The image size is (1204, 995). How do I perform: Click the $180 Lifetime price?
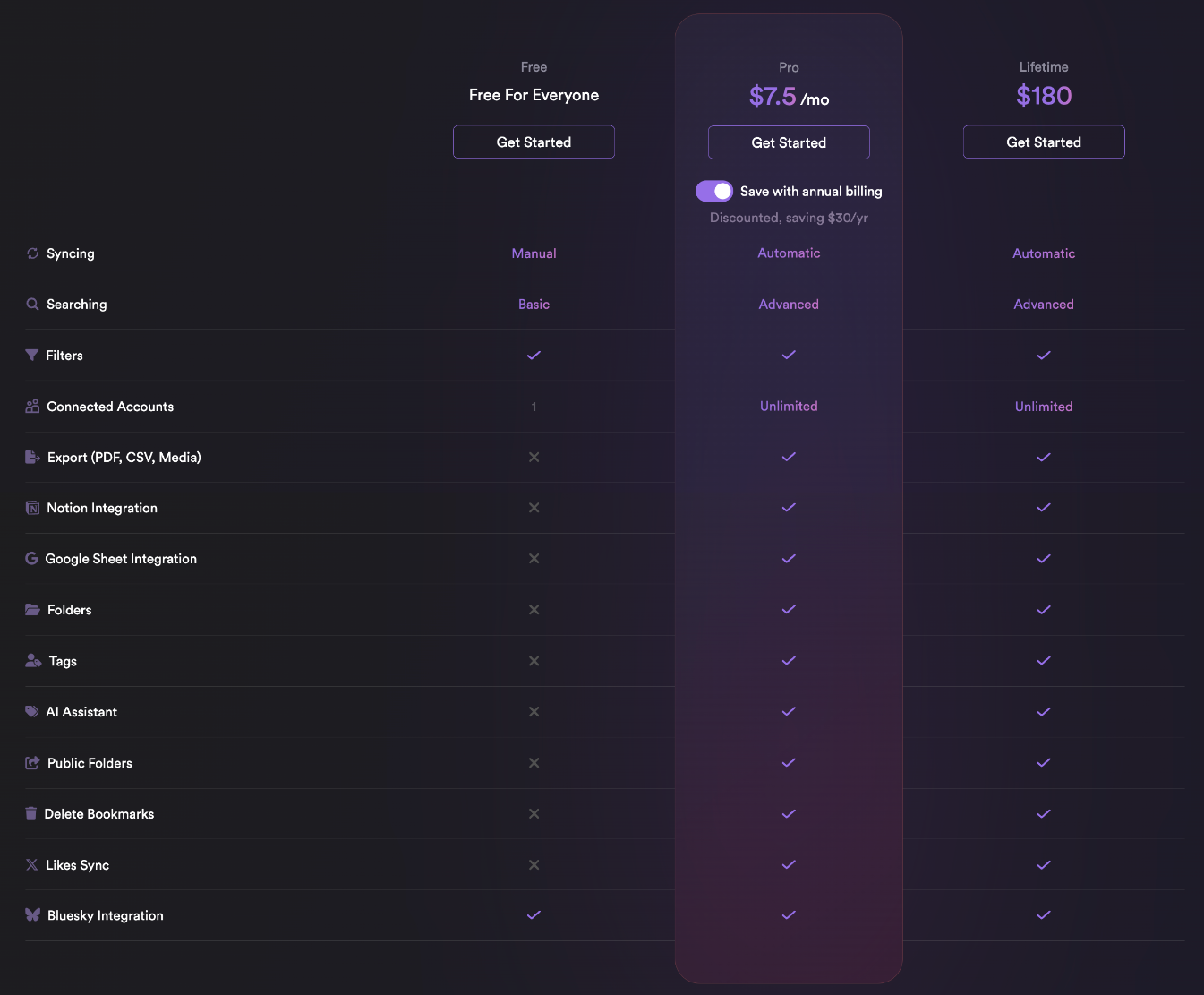(1044, 96)
